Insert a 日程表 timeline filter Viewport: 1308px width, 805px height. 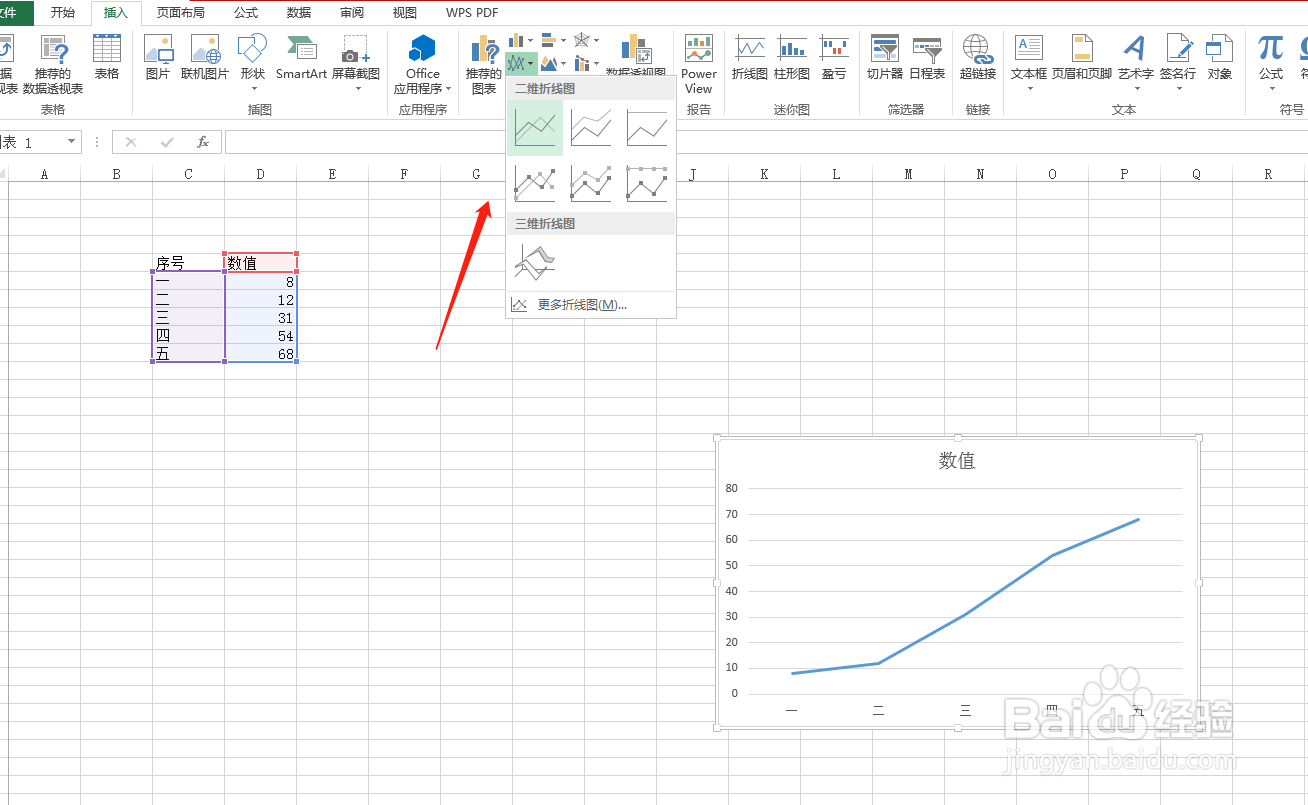click(x=927, y=57)
